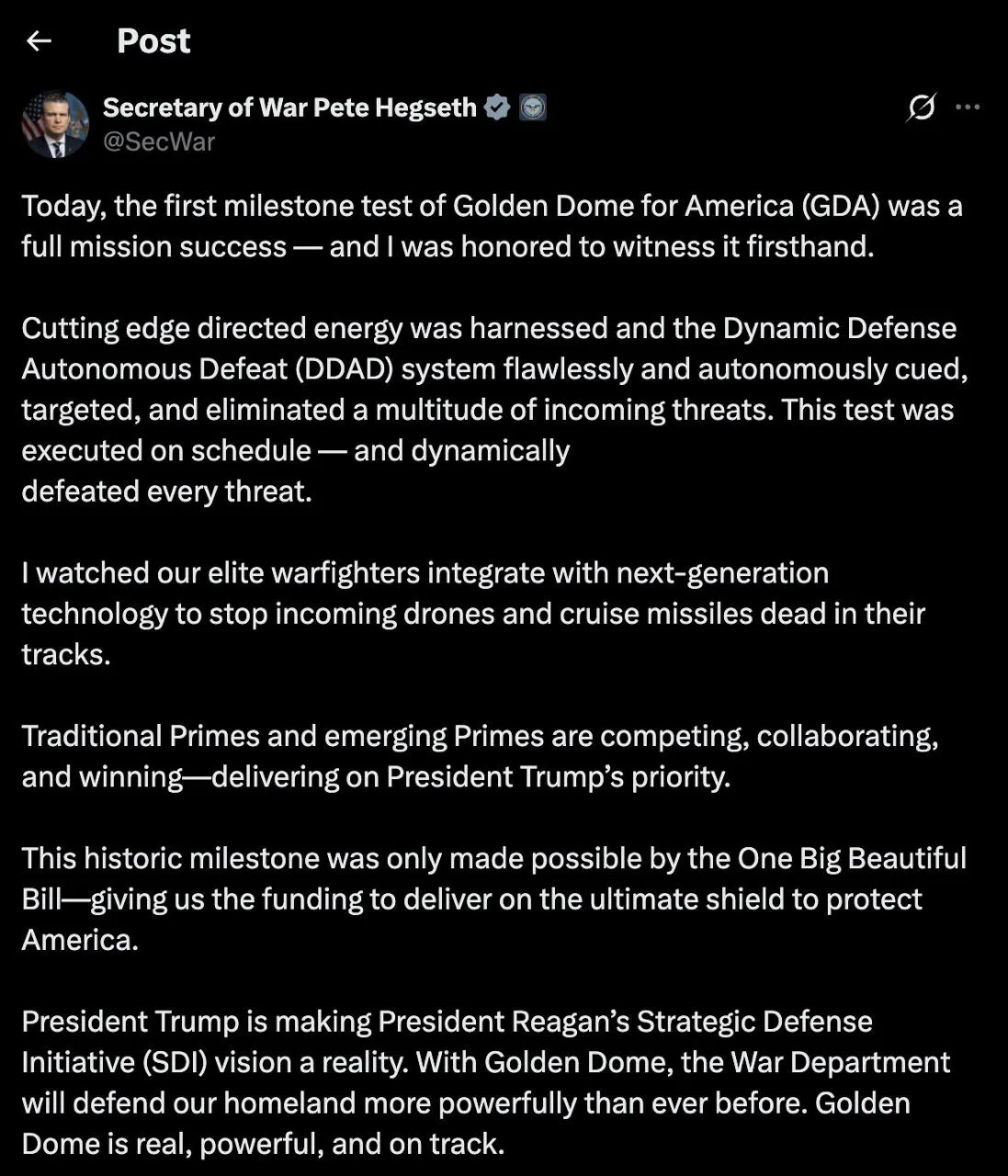The width and height of the screenshot is (1008, 1176).
Task: Open Pete Hegseth's profile avatar
Action: (x=55, y=124)
